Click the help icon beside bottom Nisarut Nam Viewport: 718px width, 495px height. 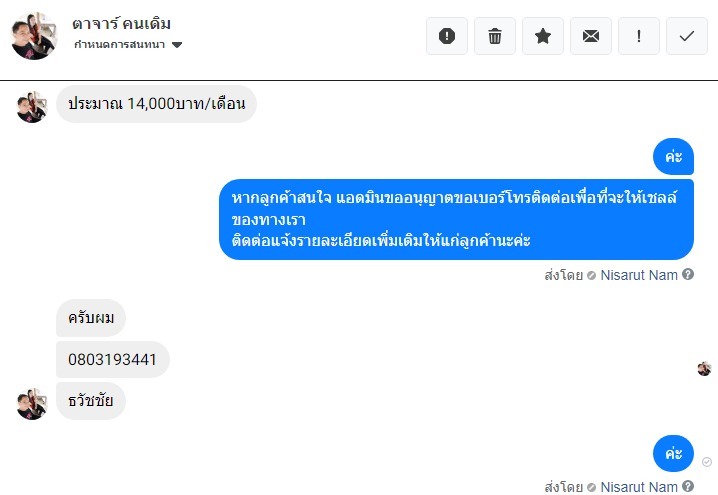[688, 486]
